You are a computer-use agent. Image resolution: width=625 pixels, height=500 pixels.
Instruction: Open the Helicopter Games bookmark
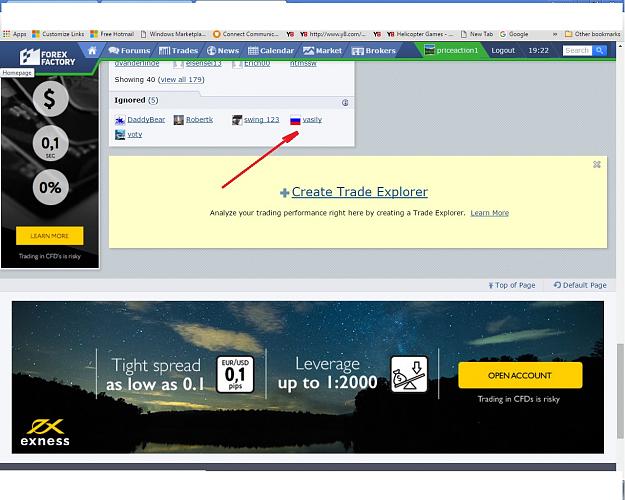(420, 34)
